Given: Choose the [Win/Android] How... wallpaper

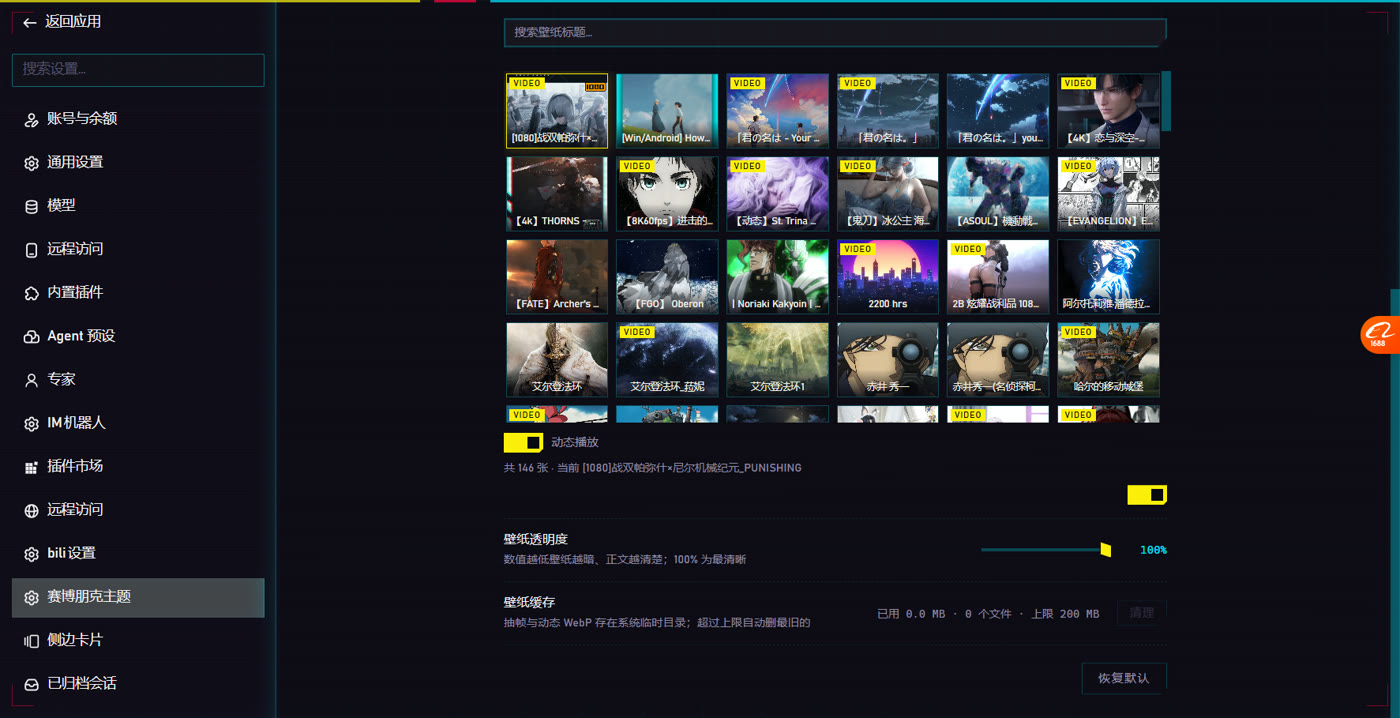Looking at the screenshot, I should click(667, 111).
